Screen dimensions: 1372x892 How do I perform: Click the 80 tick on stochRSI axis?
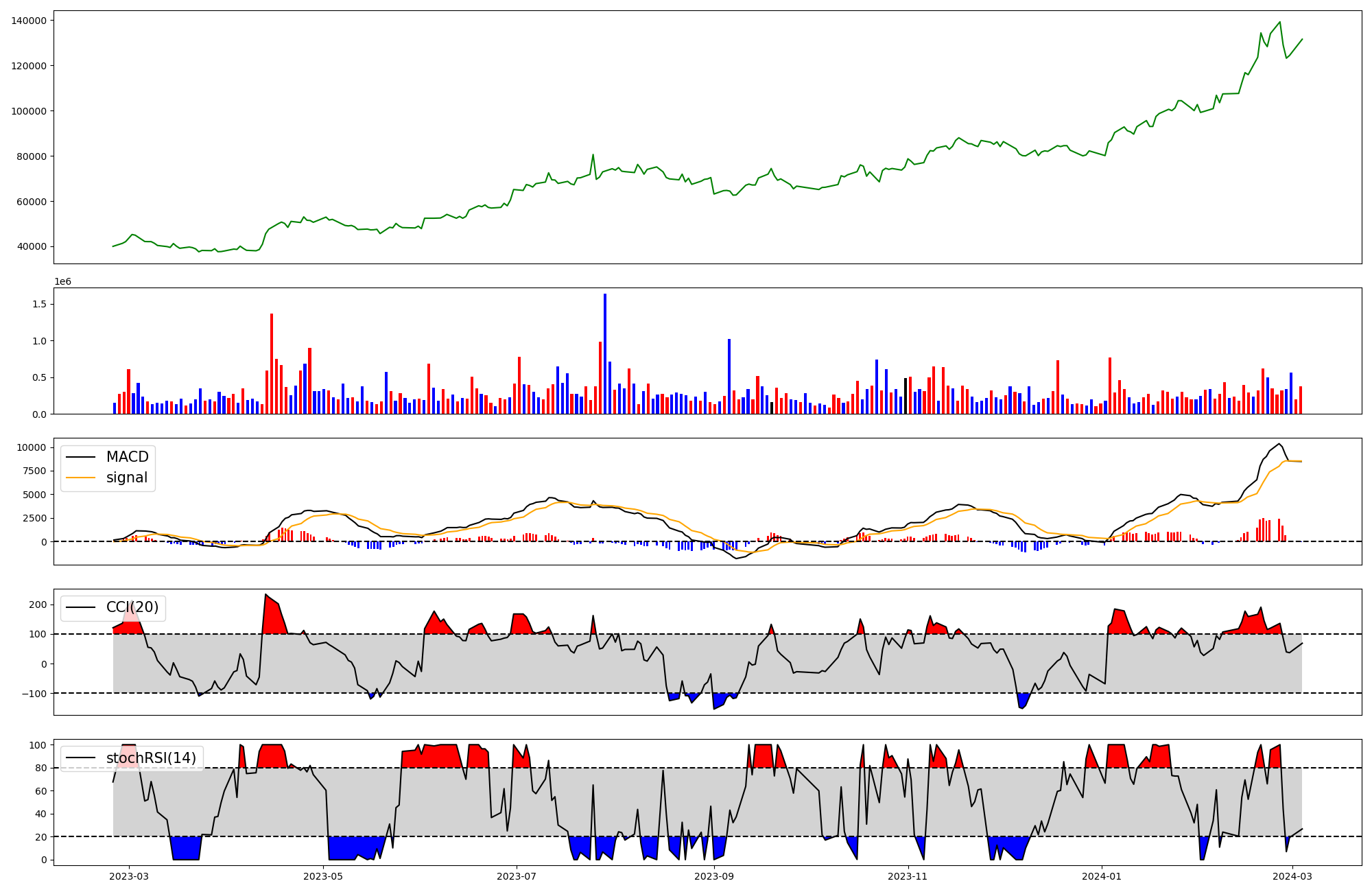(x=43, y=768)
